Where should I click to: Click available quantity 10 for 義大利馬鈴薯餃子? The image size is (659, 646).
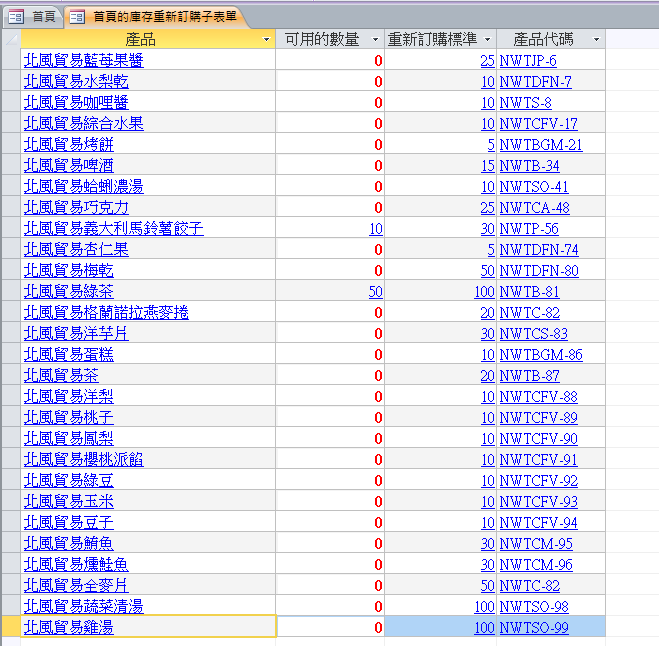tap(376, 229)
